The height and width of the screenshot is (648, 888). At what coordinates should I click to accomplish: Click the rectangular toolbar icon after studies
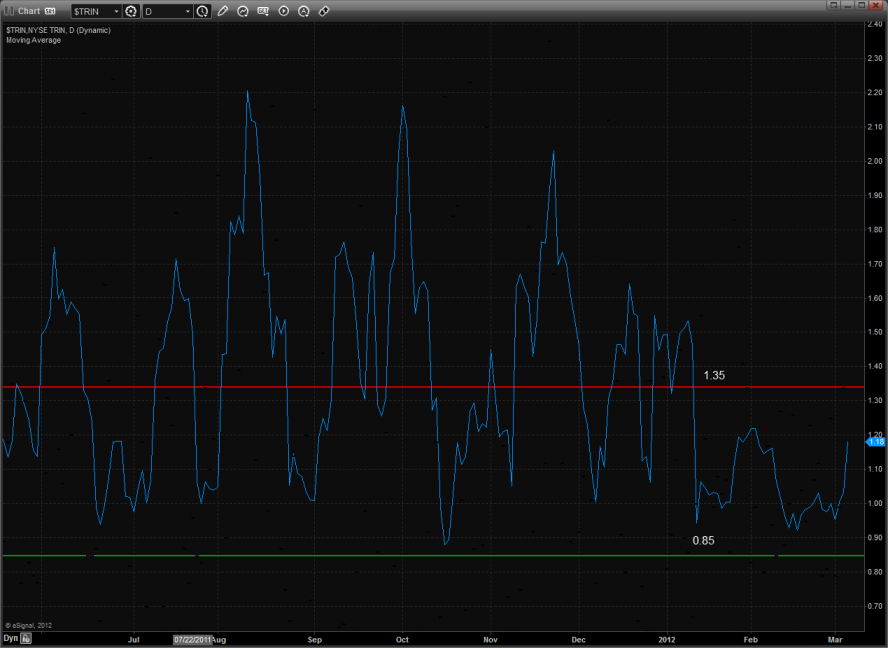point(263,11)
